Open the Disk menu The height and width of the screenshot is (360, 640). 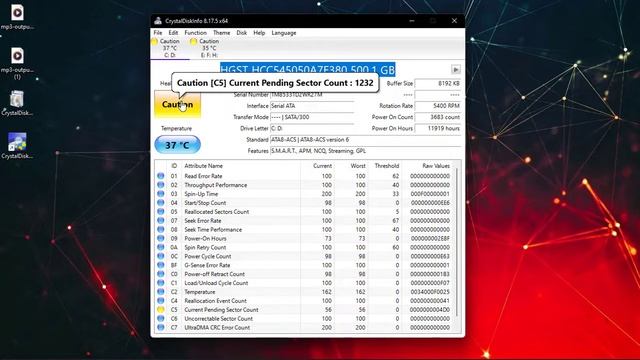pos(242,33)
